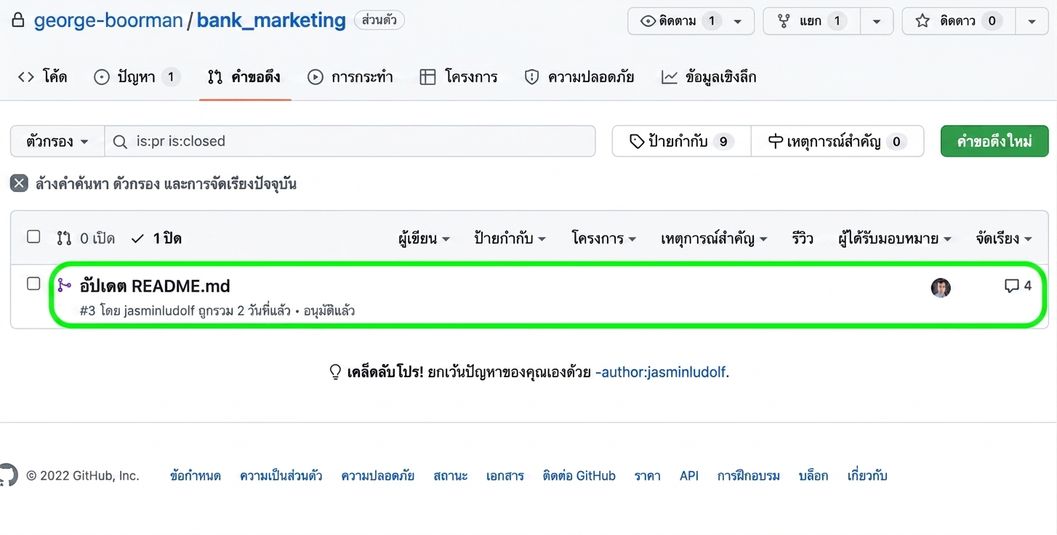The image size is (1057, 535).
Task: Click the green คำขอดึงใหม่ button
Action: (x=994, y=141)
